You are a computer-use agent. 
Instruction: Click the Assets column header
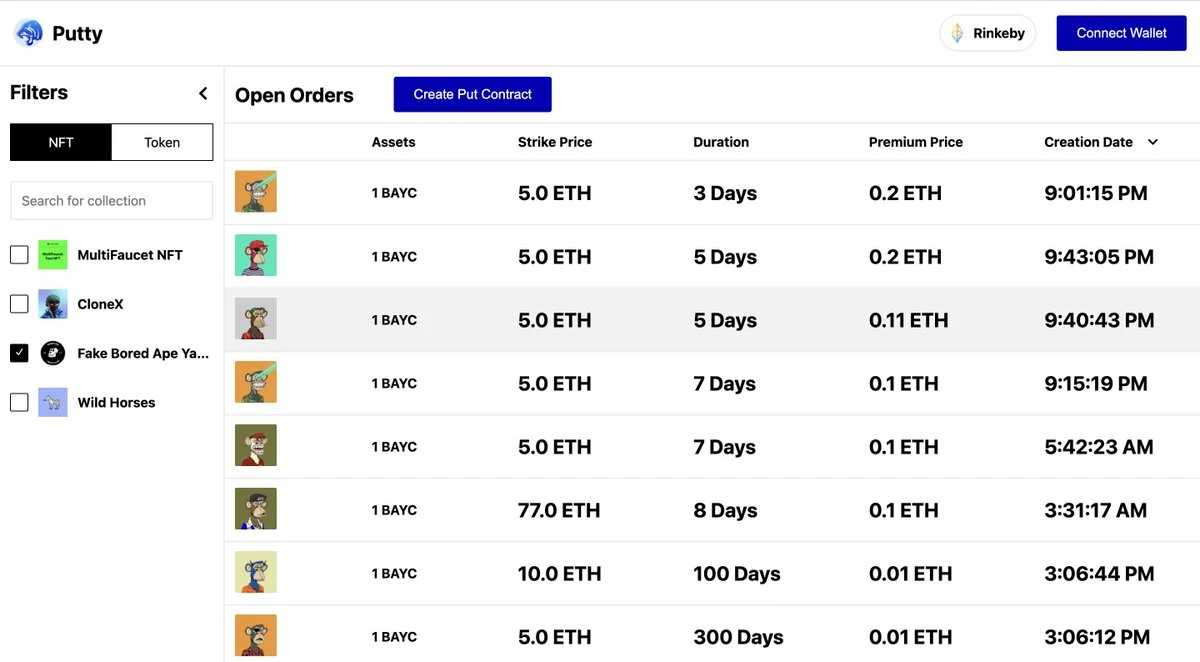pos(393,142)
